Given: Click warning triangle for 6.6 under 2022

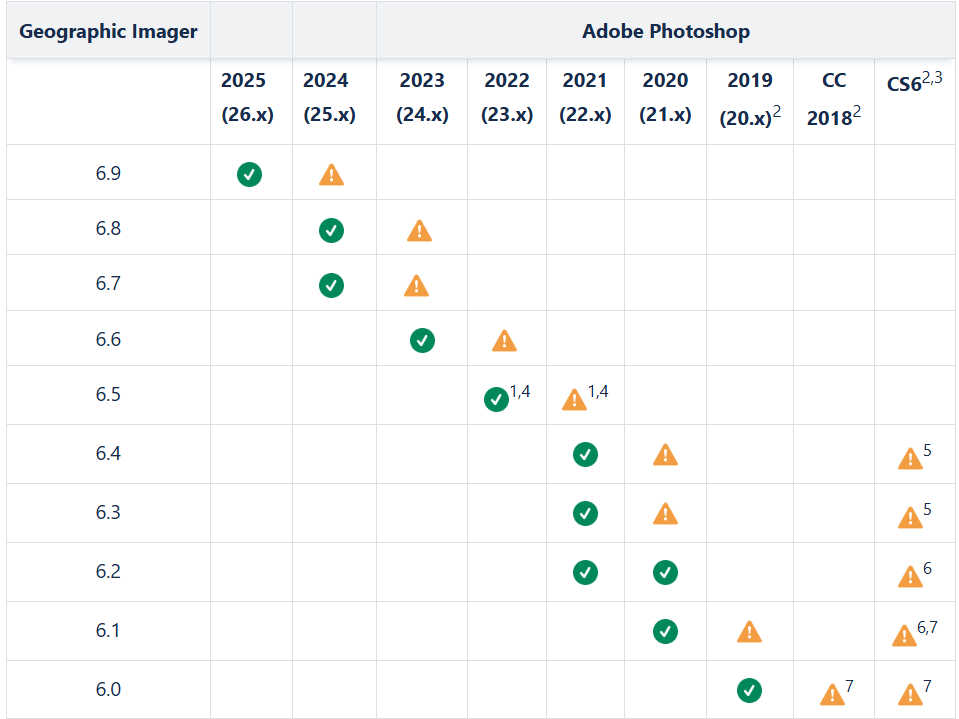Looking at the screenshot, I should point(505,341).
